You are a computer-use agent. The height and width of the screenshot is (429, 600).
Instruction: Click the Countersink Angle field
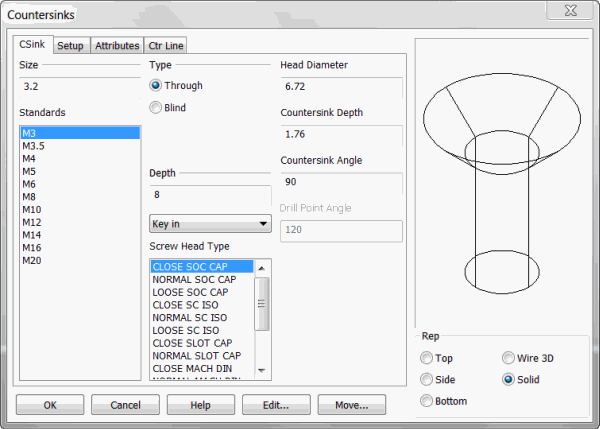[341, 182]
